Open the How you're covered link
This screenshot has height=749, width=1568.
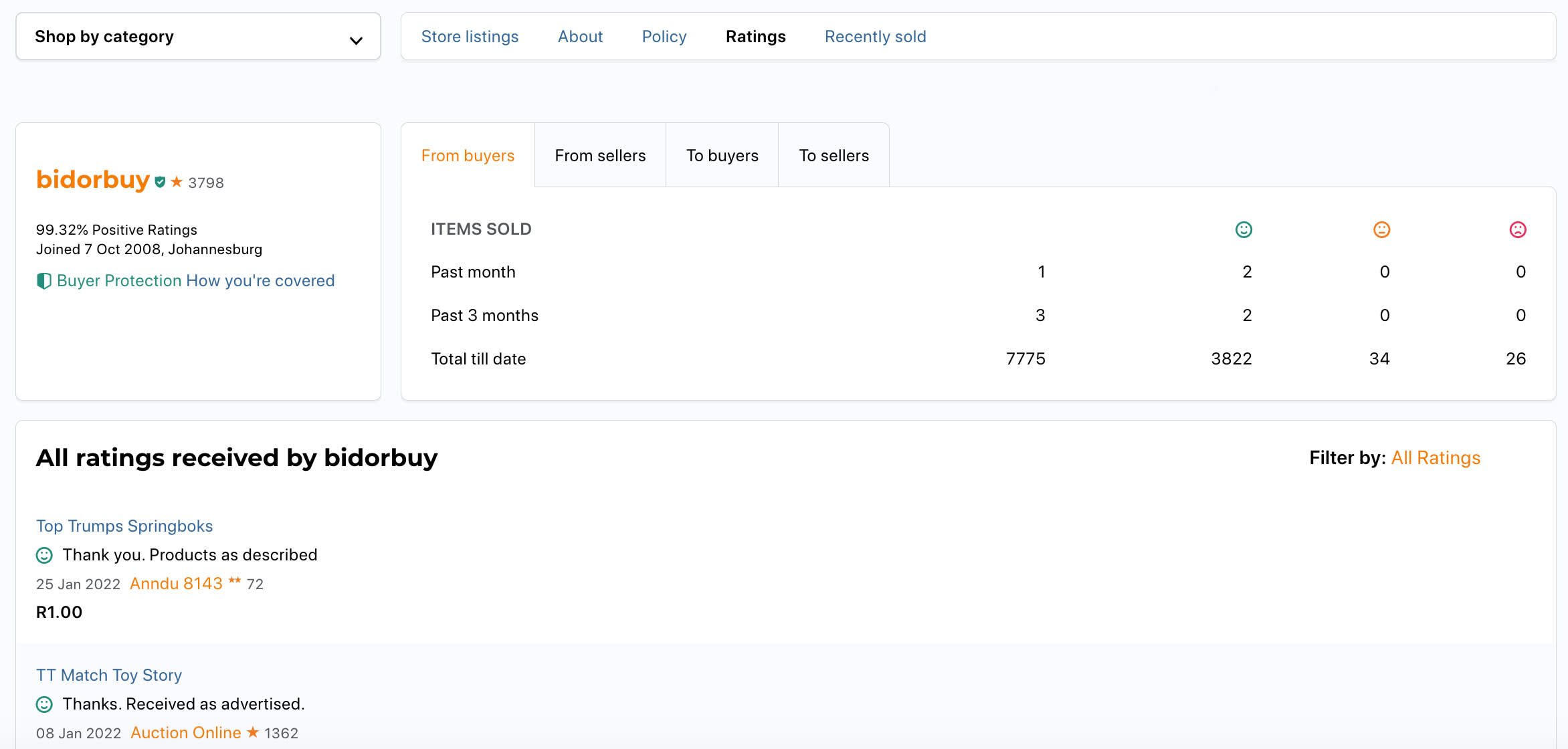point(260,281)
